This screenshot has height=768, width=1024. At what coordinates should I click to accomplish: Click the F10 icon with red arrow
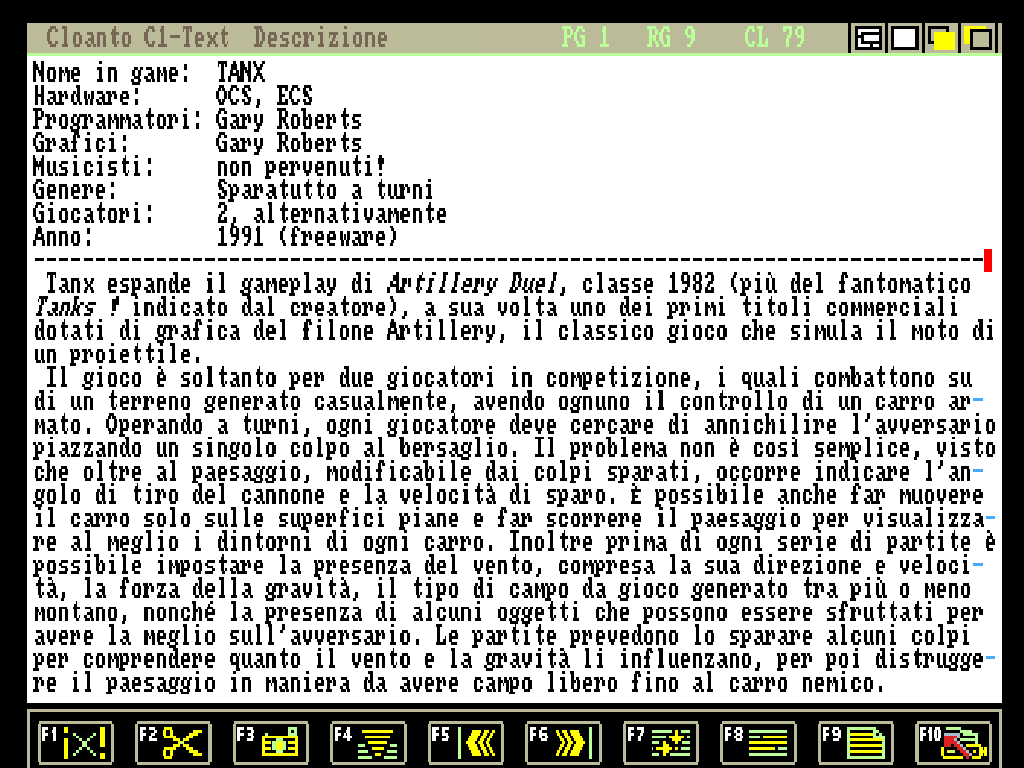click(x=954, y=742)
